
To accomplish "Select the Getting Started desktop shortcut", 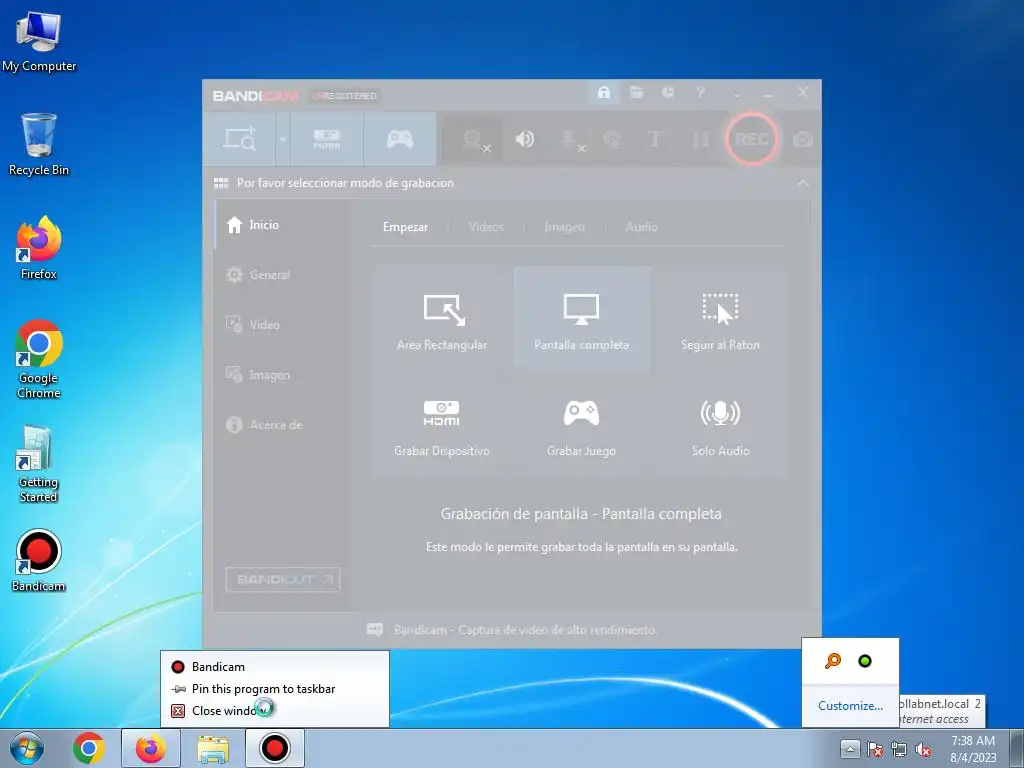I will point(39,464).
